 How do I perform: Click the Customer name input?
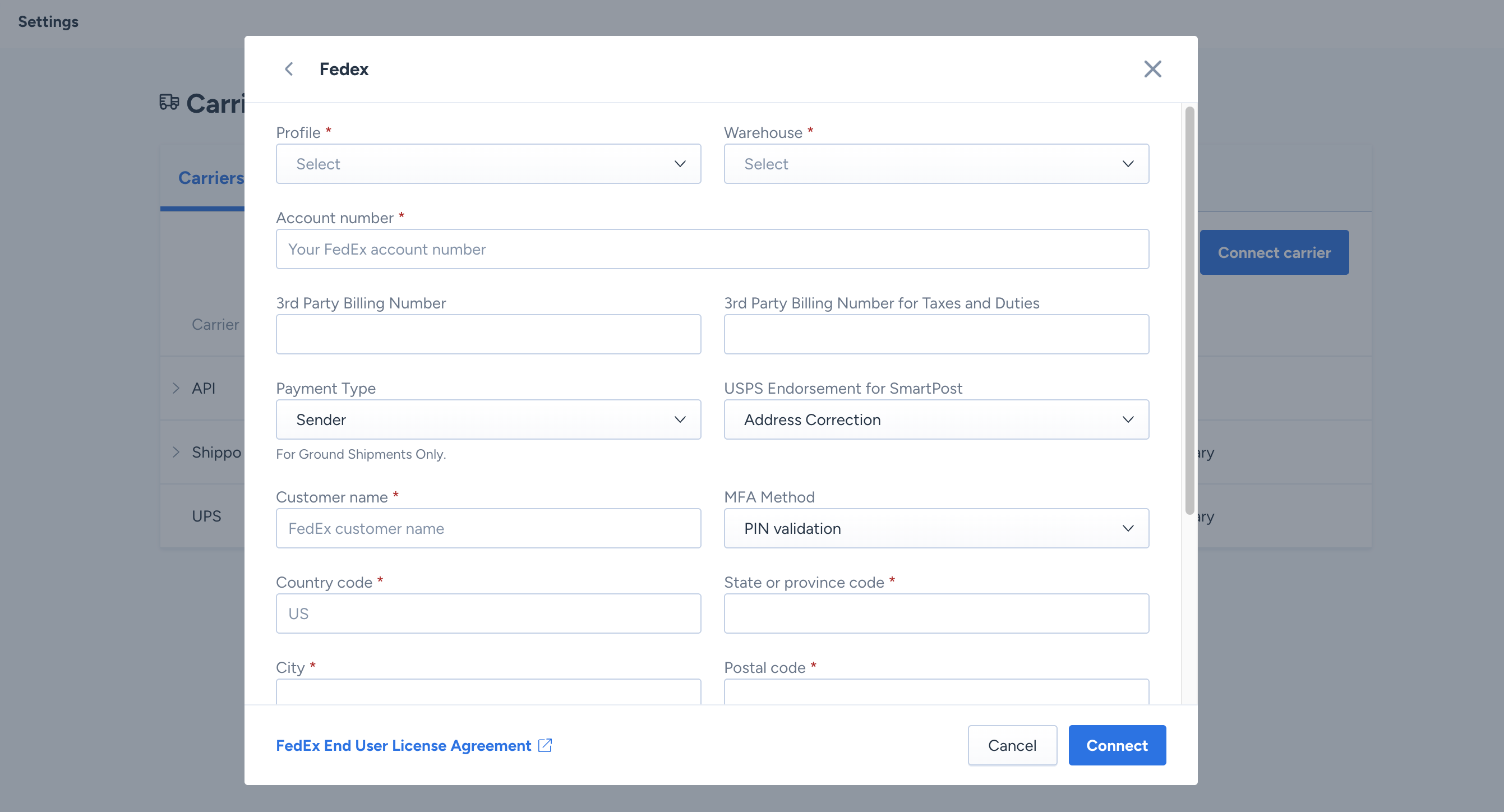point(488,528)
